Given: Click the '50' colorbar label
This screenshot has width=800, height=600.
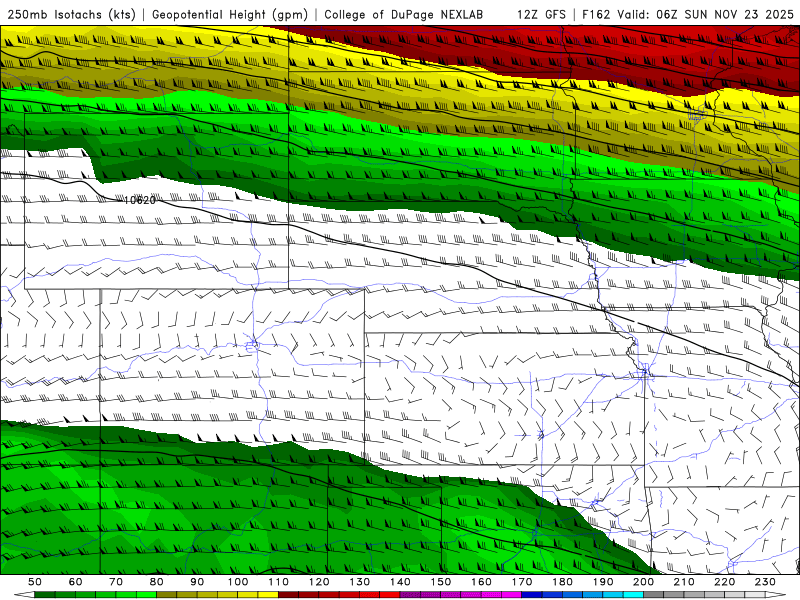Looking at the screenshot, I should (x=35, y=582).
